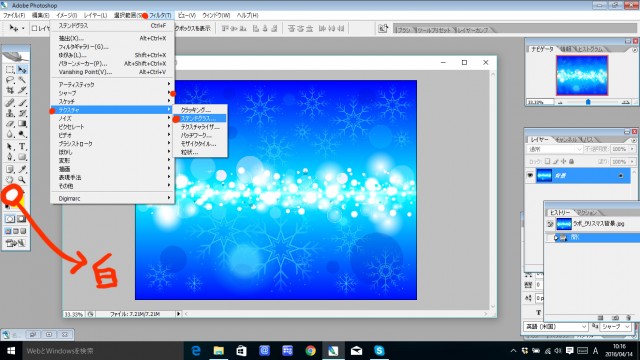Select the Zoom magnifier tool
The height and width of the screenshot is (360, 640).
(22, 180)
